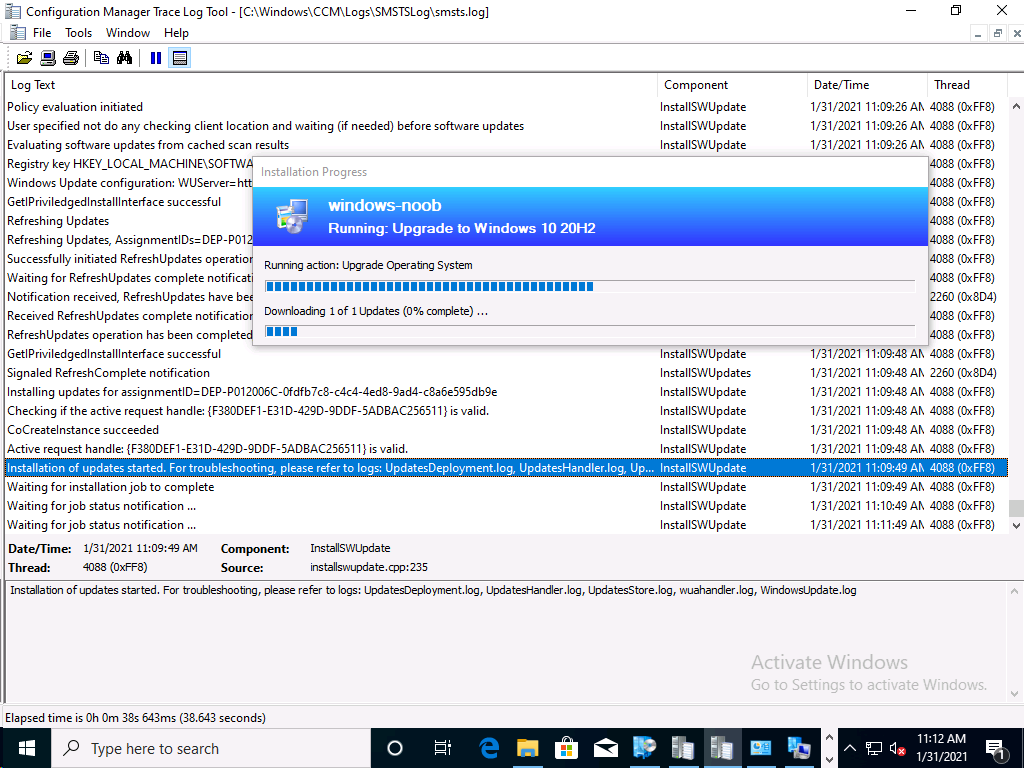This screenshot has width=1024, height=768.
Task: Click the taskbar 'Type here to search' box
Action: click(211, 748)
